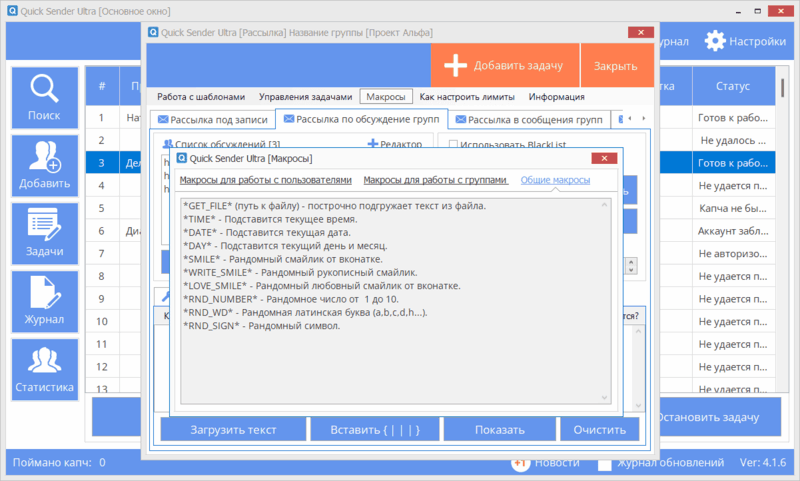Open the Журнал log sidebar icon
Image resolution: width=800 pixels, height=481 pixels.
tap(44, 300)
